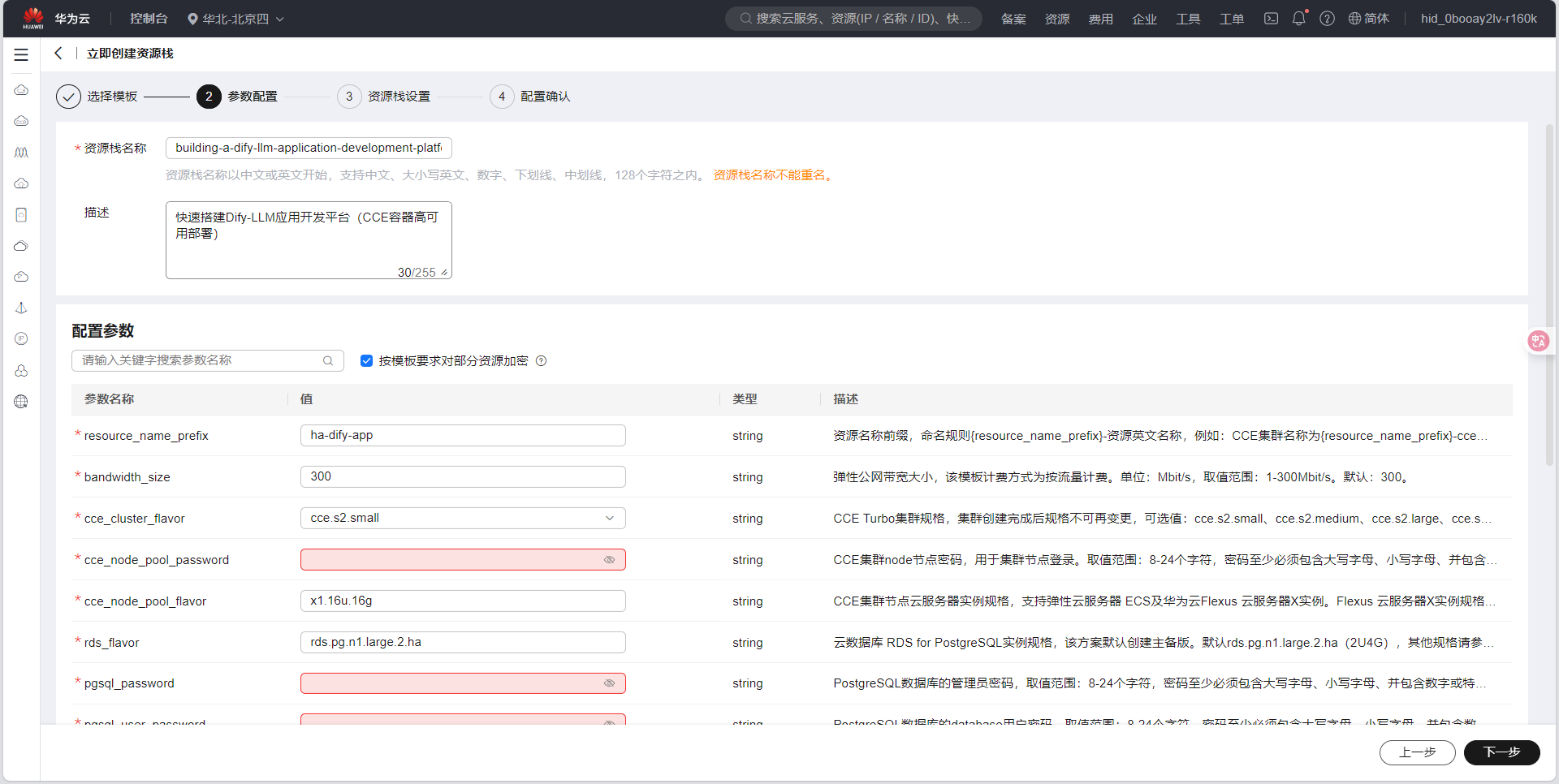Click the 描述 description textarea
The width and height of the screenshot is (1559, 784).
(309, 240)
